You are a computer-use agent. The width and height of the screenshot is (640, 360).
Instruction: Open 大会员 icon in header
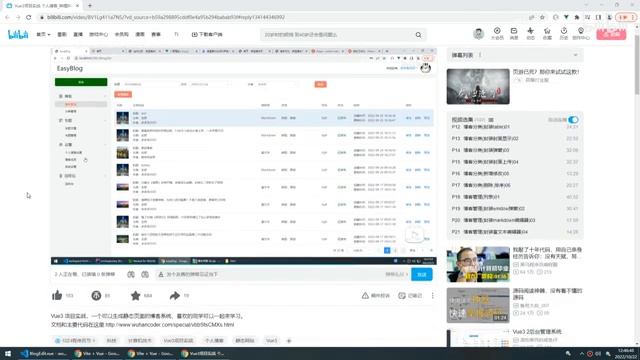pos(497,33)
